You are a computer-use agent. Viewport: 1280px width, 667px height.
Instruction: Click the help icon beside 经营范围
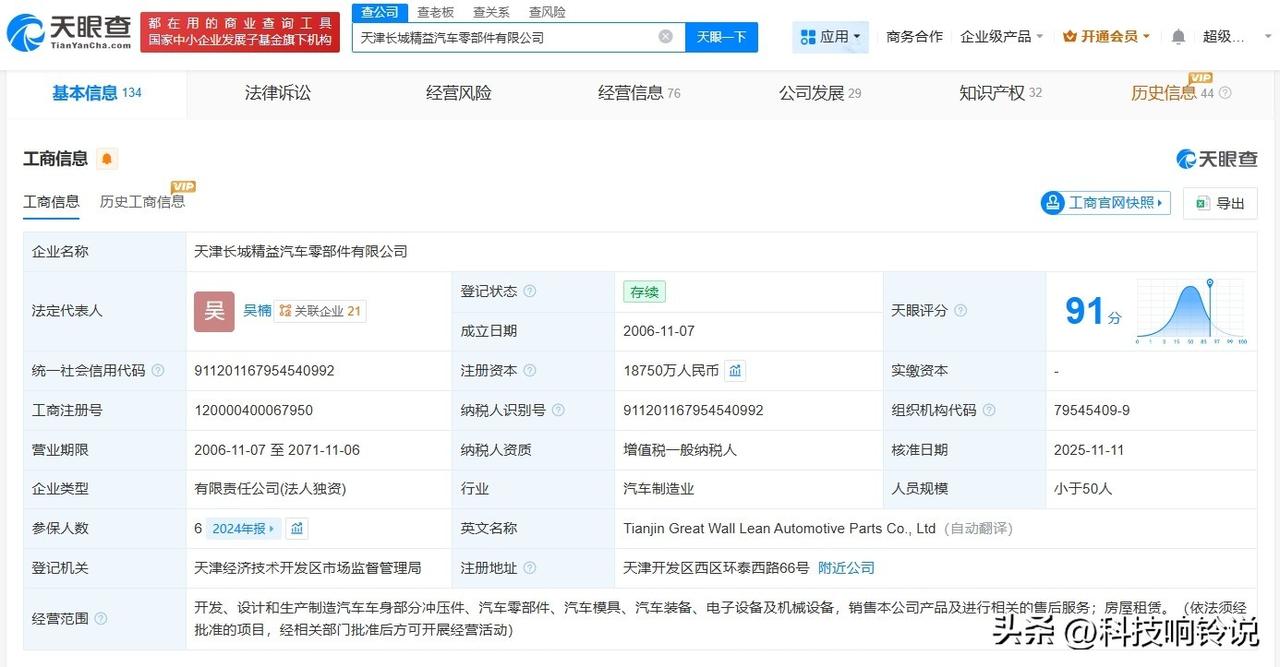[100, 619]
